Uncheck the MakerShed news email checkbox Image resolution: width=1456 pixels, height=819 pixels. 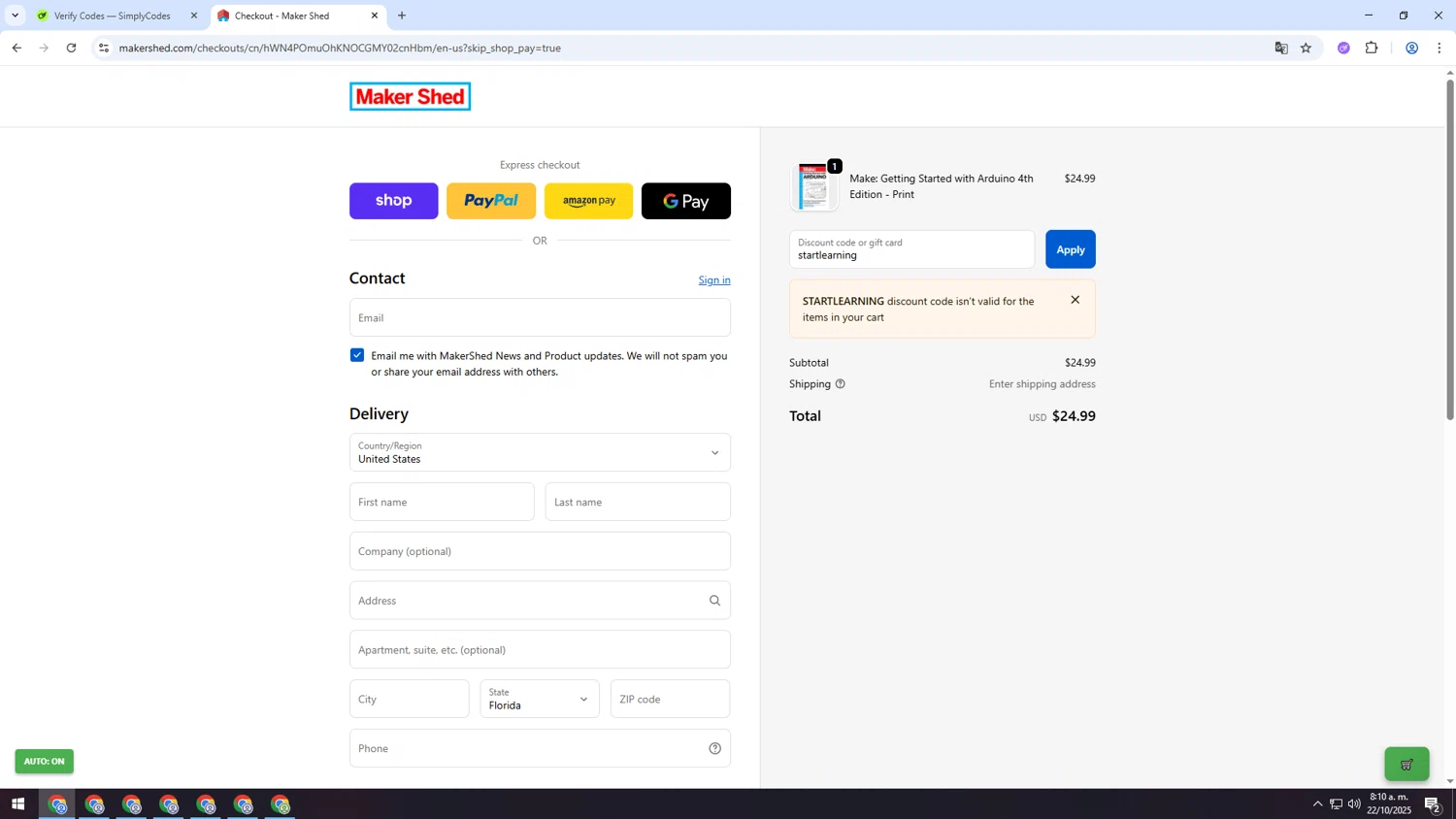pyautogui.click(x=357, y=355)
